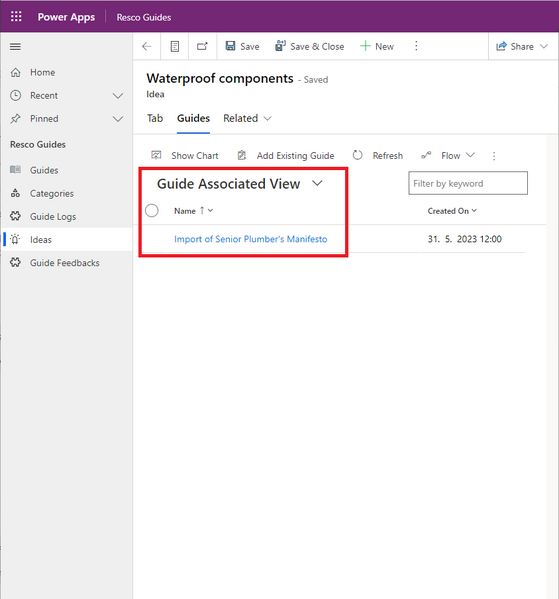Open Import of Senior Plumber's Manifesto

251,239
